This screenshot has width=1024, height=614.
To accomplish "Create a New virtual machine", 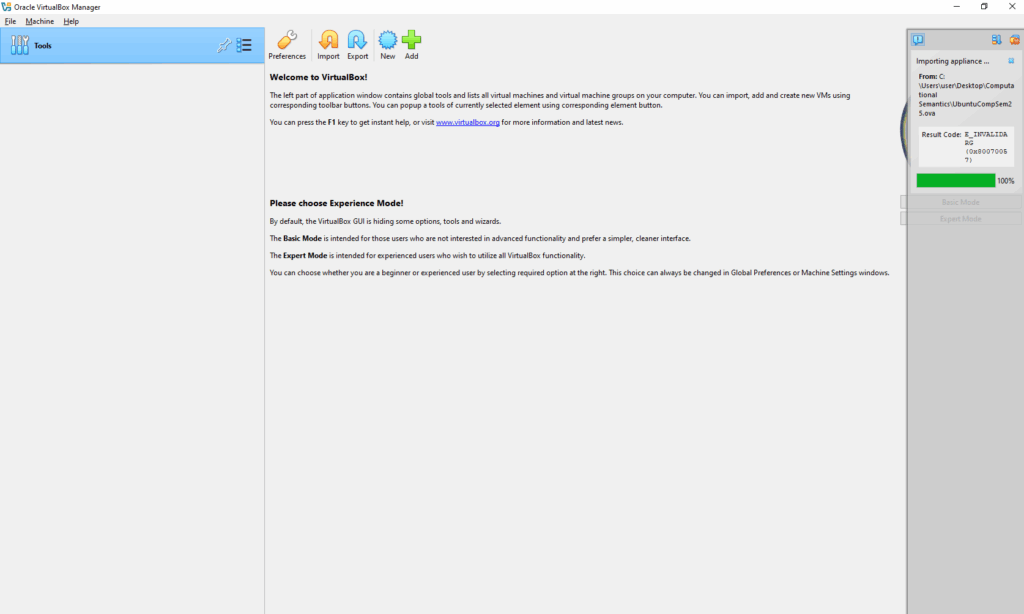I will pyautogui.click(x=387, y=45).
